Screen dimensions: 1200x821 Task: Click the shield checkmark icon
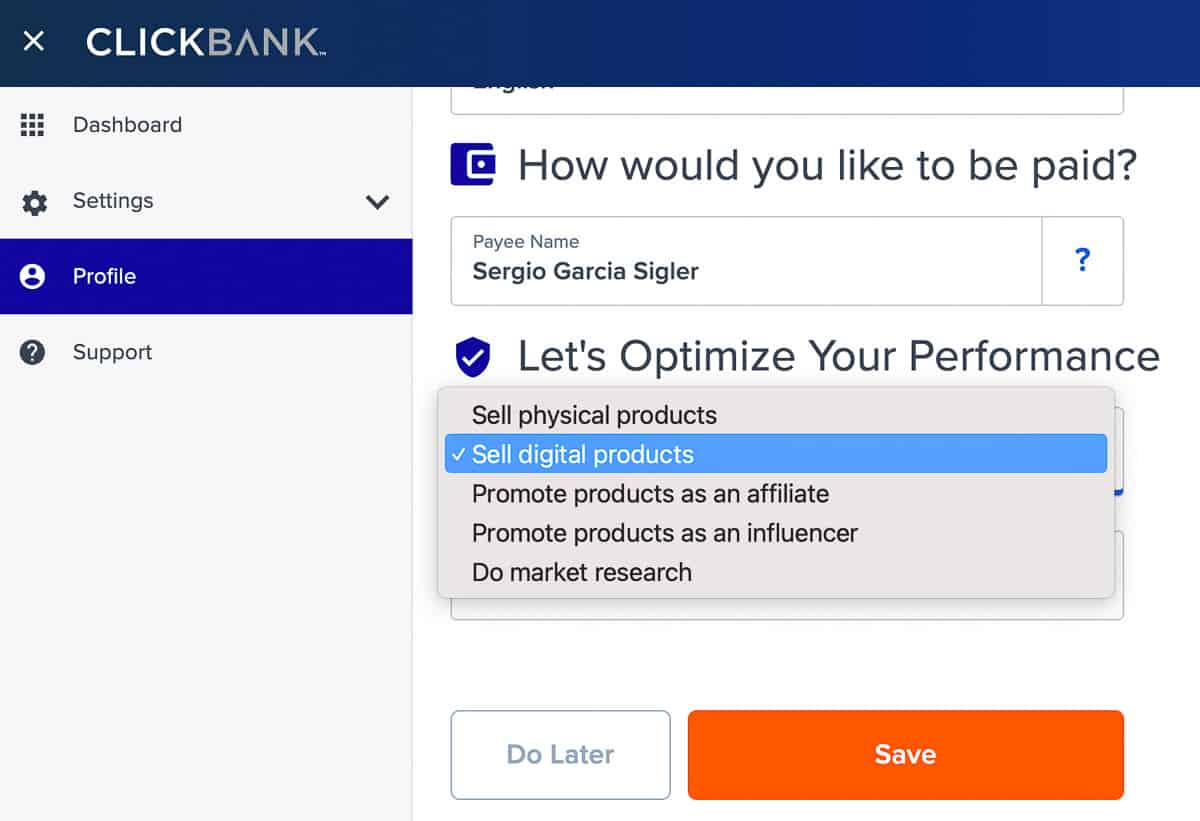pyautogui.click(x=473, y=356)
